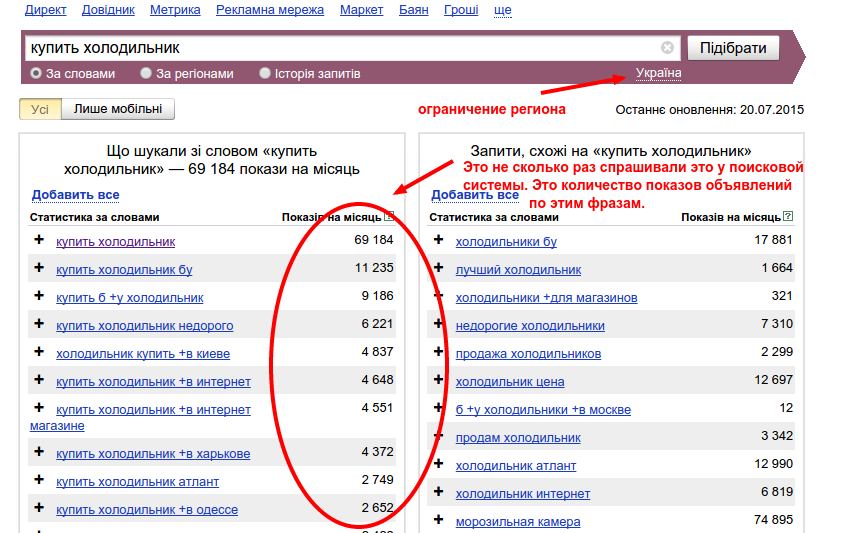This screenshot has height=533, width=865.
Task: Click plus icon next to «холодильники бу»
Action: click(x=438, y=240)
